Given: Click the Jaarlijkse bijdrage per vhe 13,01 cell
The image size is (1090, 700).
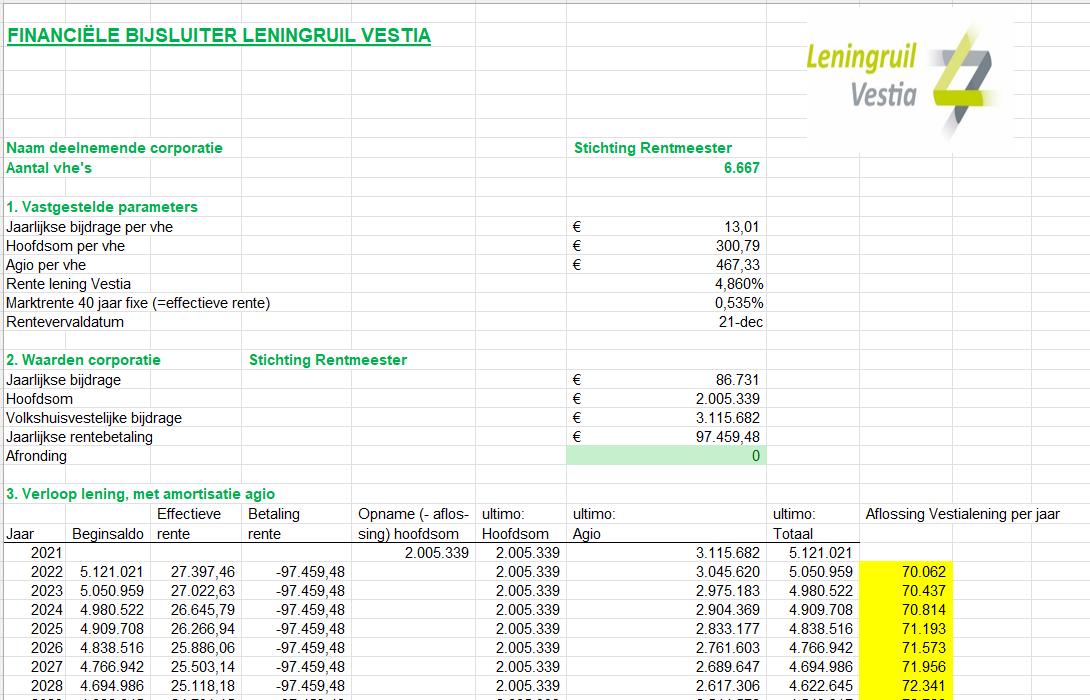Looking at the screenshot, I should pyautogui.click(x=666, y=227).
